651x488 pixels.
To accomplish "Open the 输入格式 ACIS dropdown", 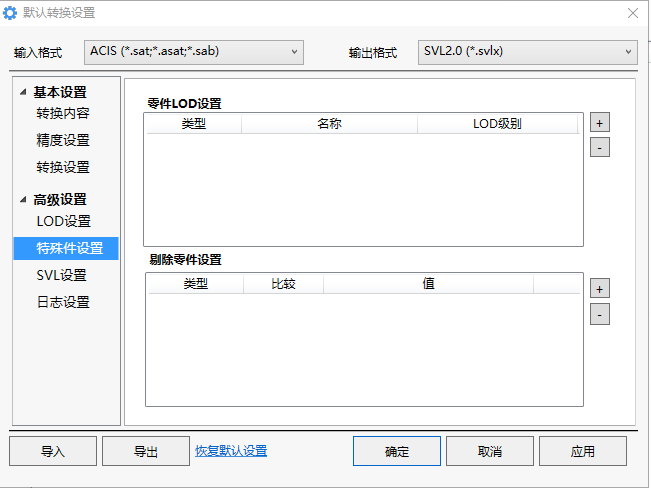I will click(193, 51).
